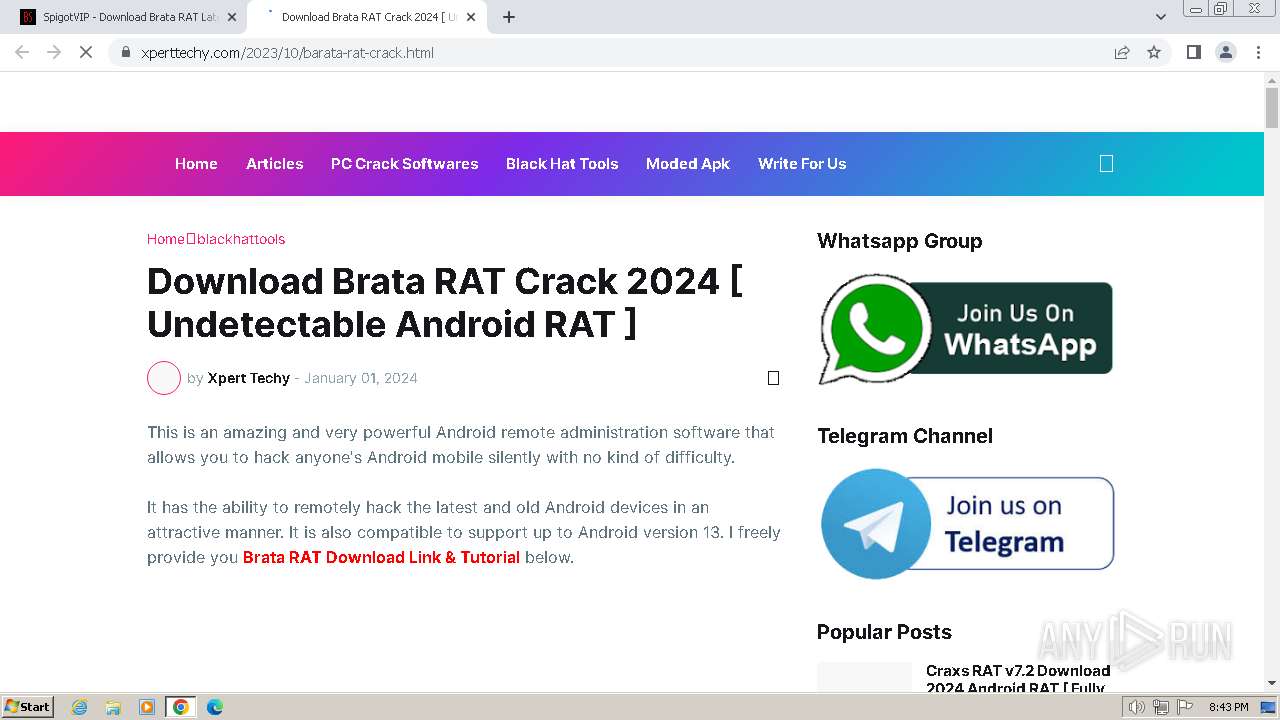Open the Chrome side panel
Screen dimensions: 1280x720
pos(1194,52)
